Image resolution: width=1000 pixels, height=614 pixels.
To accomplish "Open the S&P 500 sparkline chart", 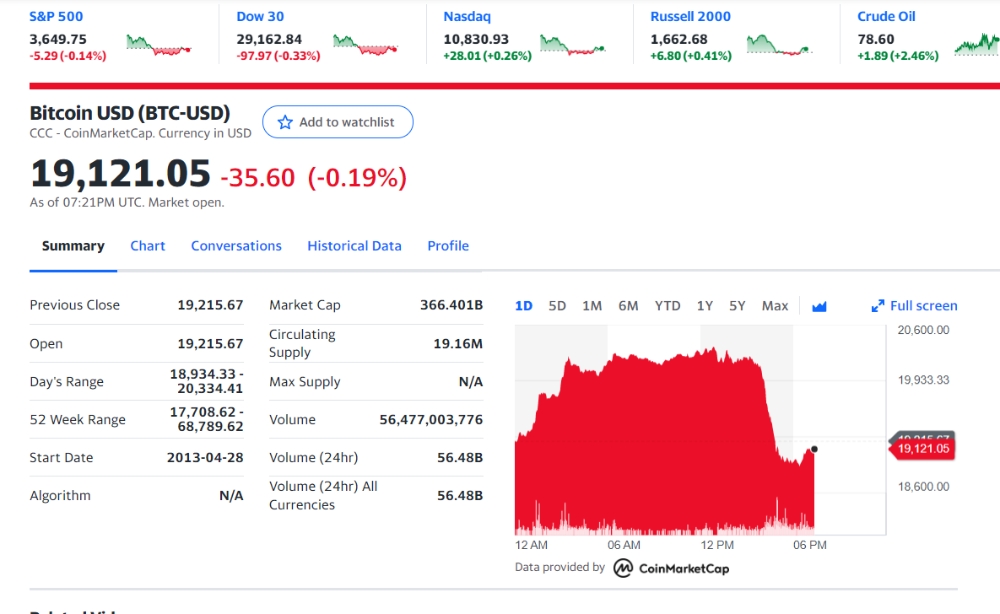I will point(159,46).
